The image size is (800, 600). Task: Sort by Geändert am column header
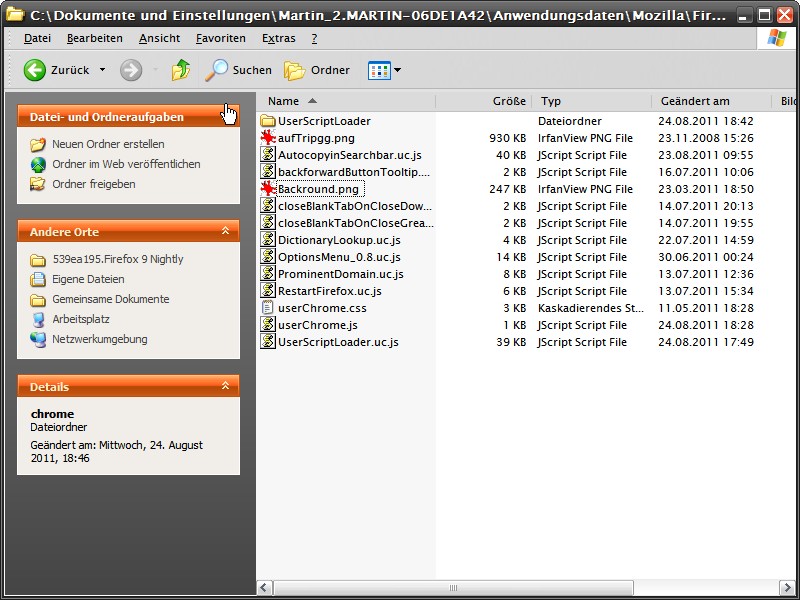[x=694, y=101]
